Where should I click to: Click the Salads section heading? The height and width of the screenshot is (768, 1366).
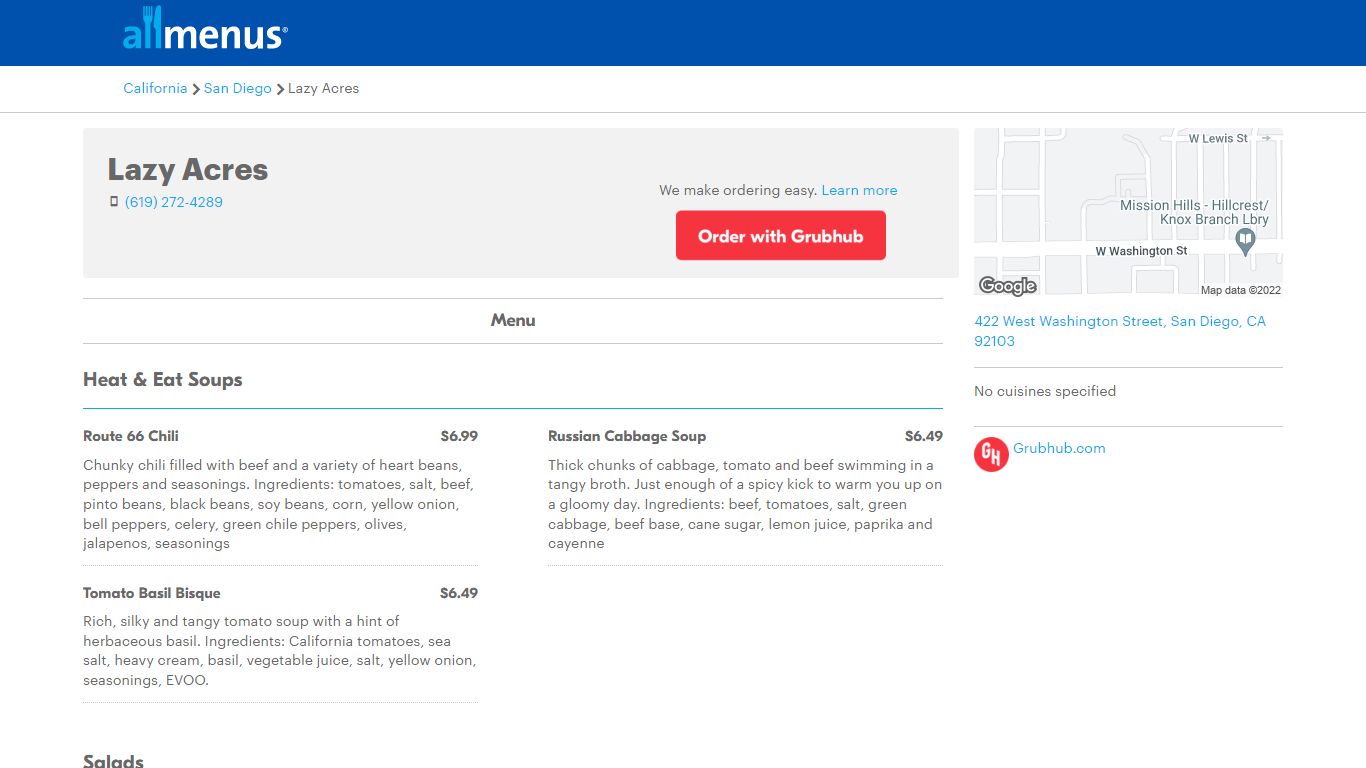(113, 761)
